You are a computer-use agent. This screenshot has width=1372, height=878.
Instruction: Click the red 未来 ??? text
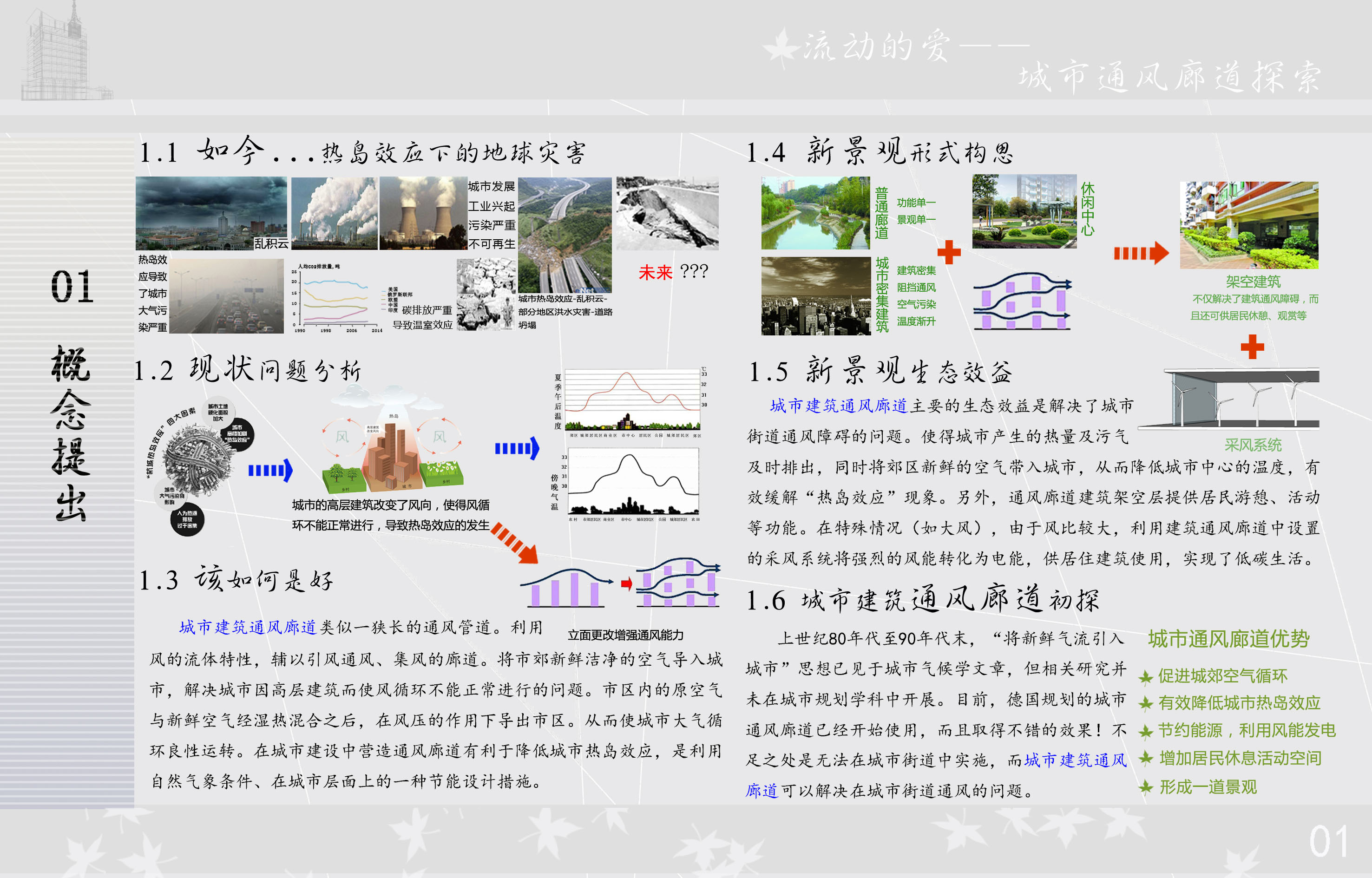(x=673, y=272)
